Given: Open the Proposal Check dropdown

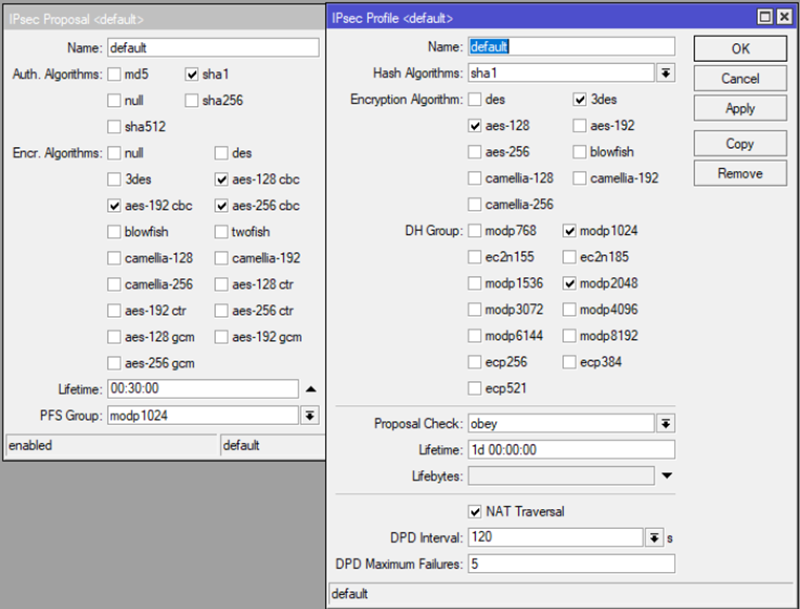Looking at the screenshot, I should (x=665, y=423).
